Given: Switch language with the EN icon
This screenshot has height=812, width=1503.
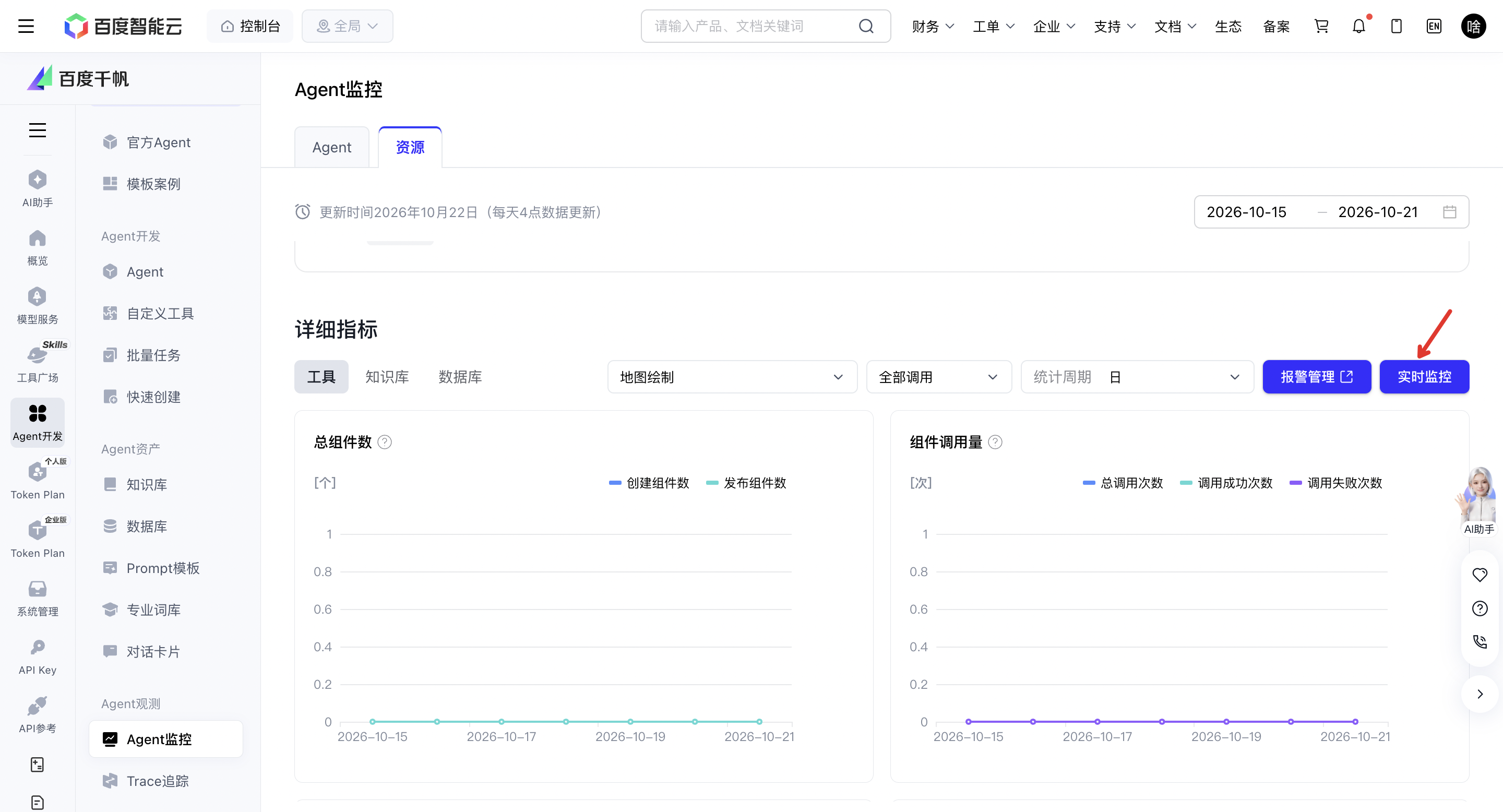Looking at the screenshot, I should [x=1434, y=26].
